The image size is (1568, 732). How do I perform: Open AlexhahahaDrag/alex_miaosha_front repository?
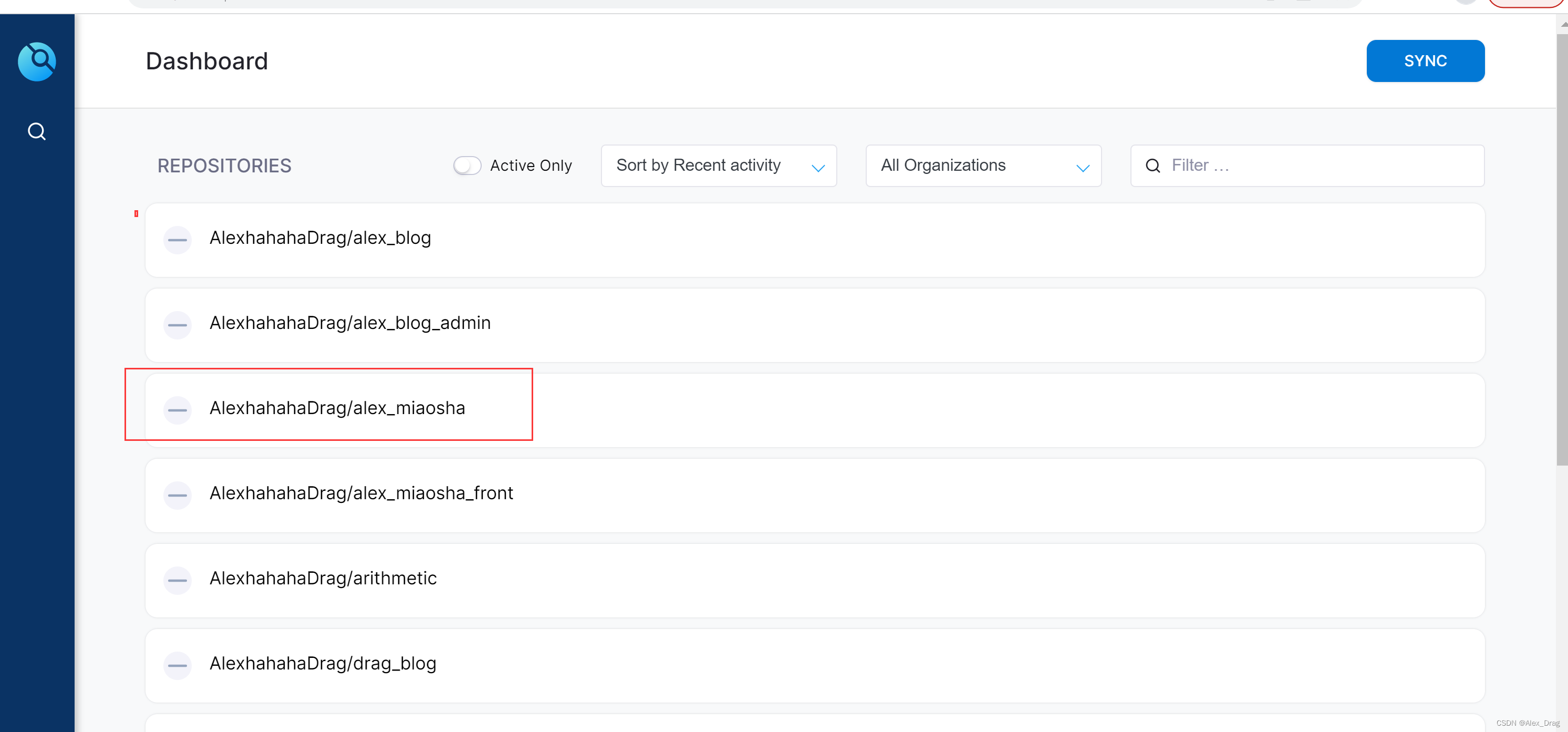[814, 496]
